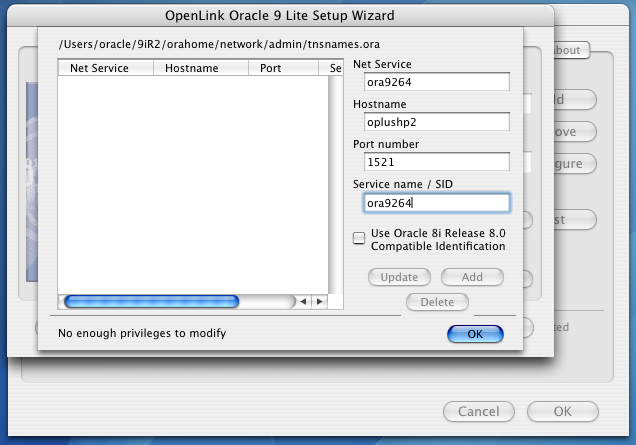Click the Net Service column header
636x445 pixels.
105,68
